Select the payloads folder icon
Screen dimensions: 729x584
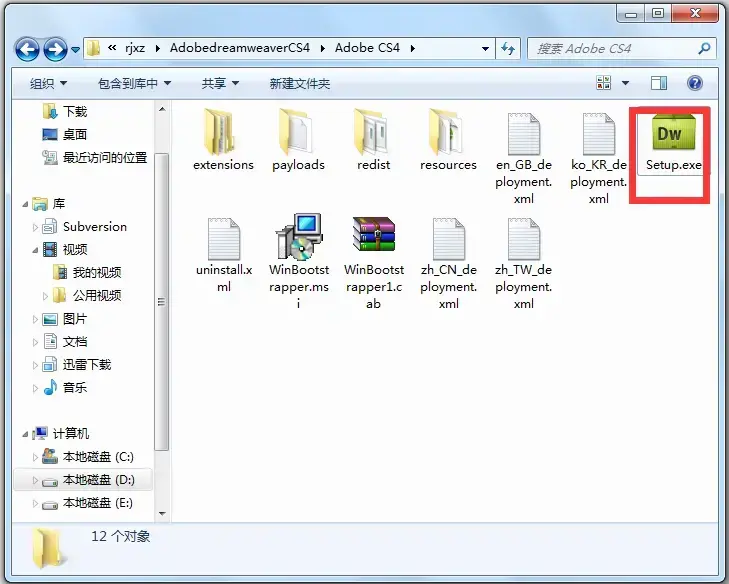tap(295, 132)
